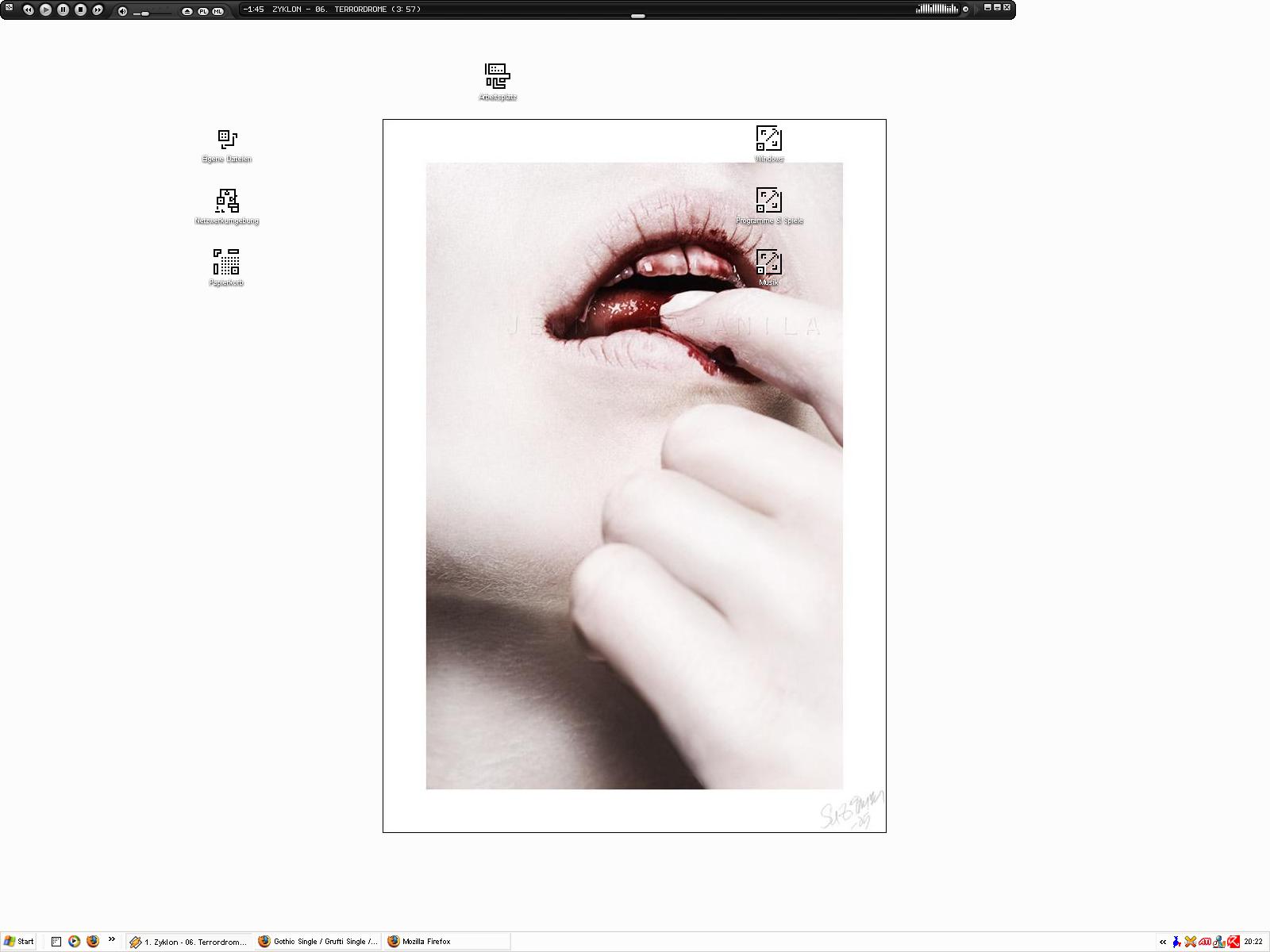Toggle the PL playlist editor button
Image resolution: width=1270 pixels, height=952 pixels.
pos(202,11)
